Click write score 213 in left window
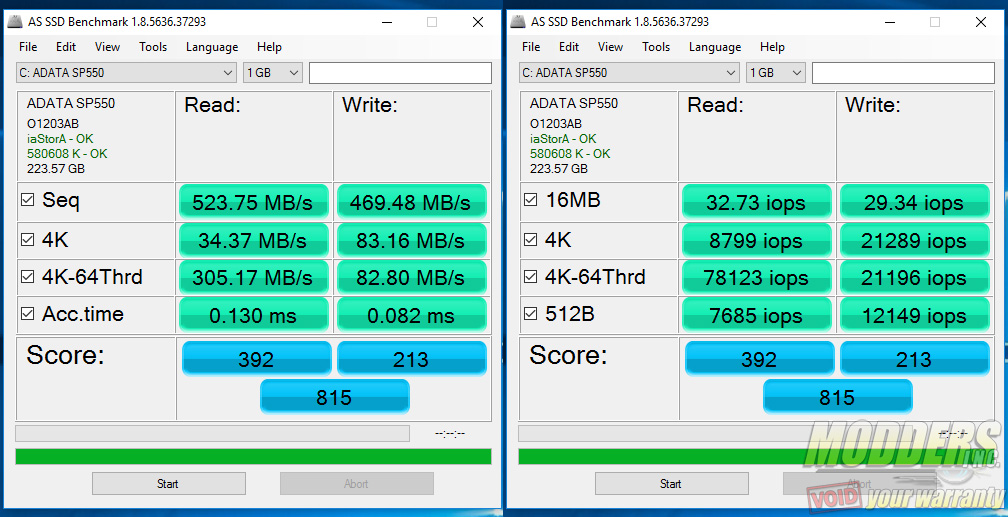 tap(411, 358)
